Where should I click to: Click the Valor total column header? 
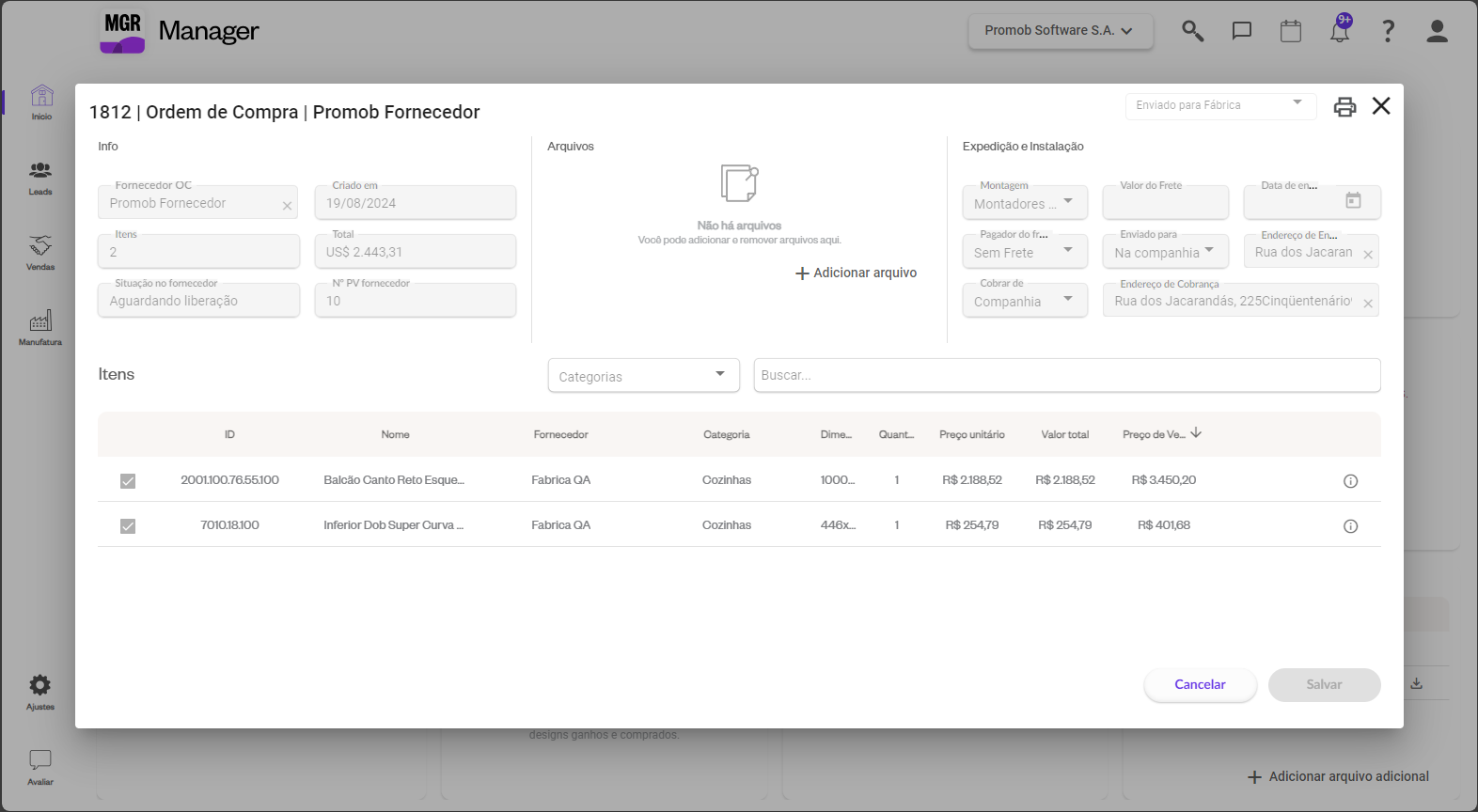click(x=1064, y=434)
